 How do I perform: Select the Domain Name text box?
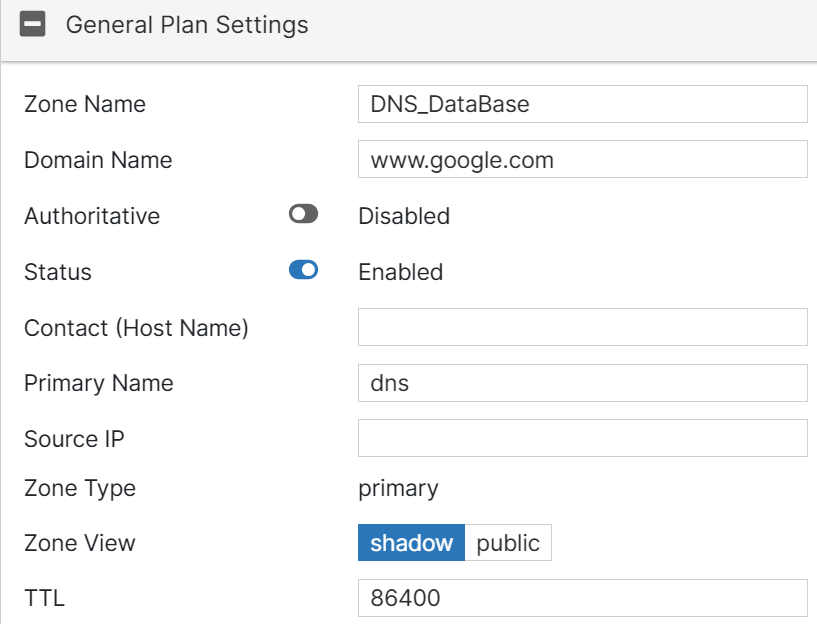pos(582,159)
